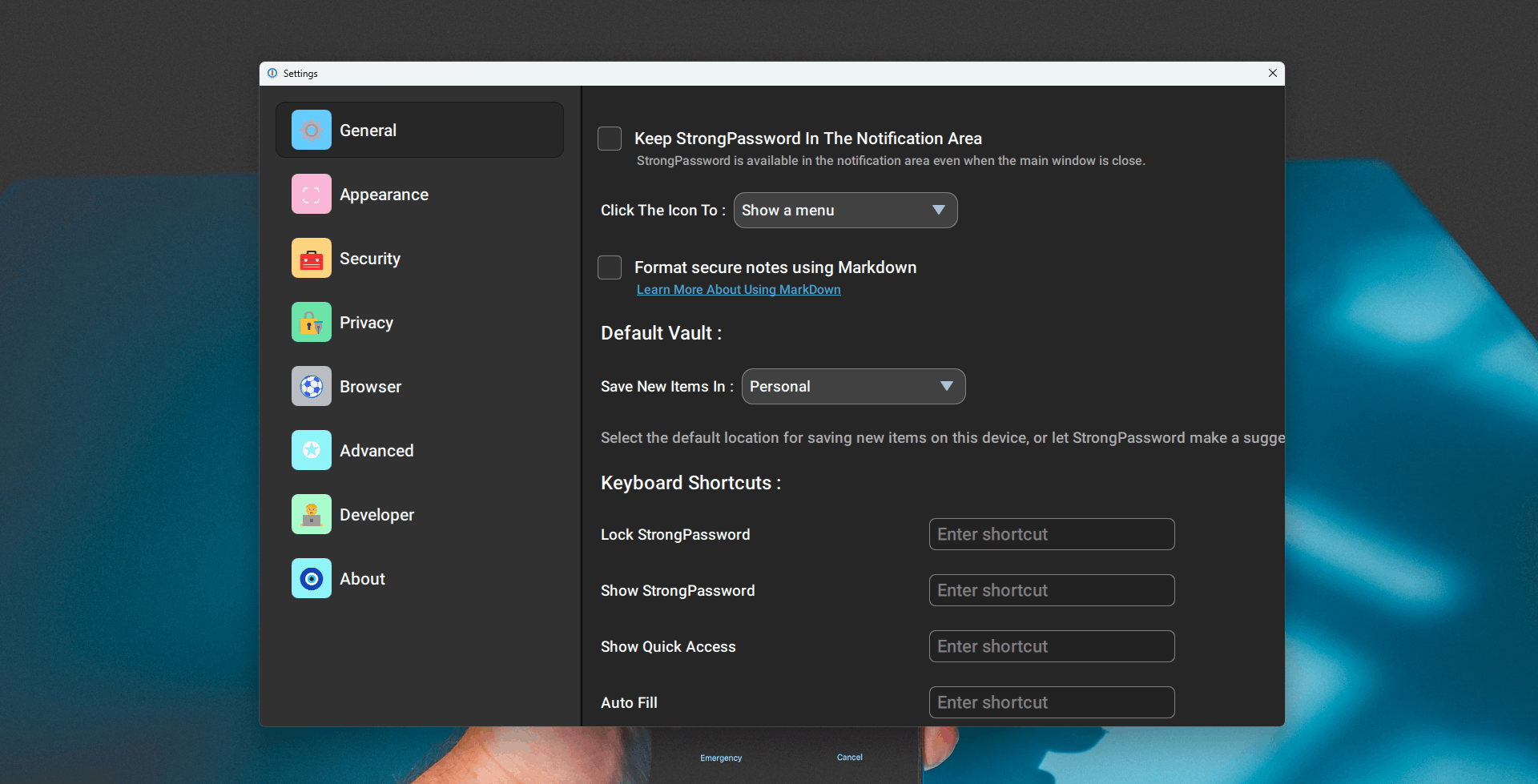Open the Privacy padlock icon
The height and width of the screenshot is (784, 1538).
311,322
